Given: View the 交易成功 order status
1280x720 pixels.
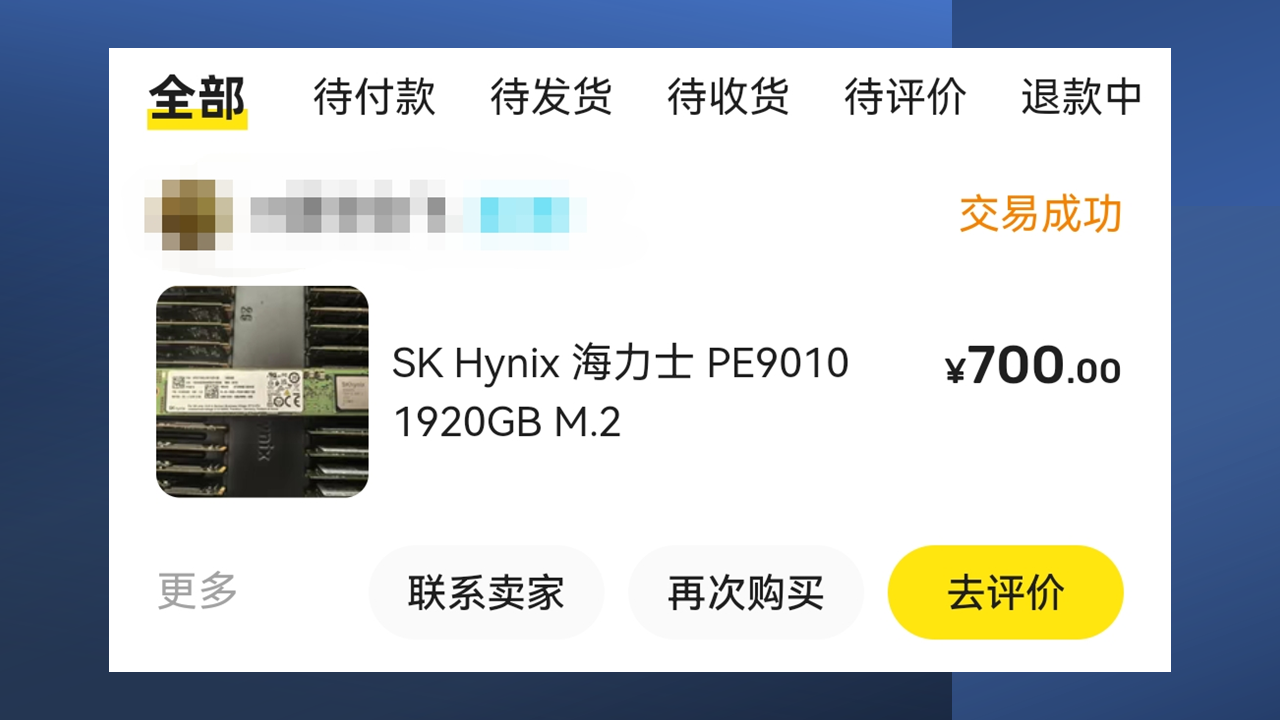Looking at the screenshot, I should click(x=1041, y=215).
